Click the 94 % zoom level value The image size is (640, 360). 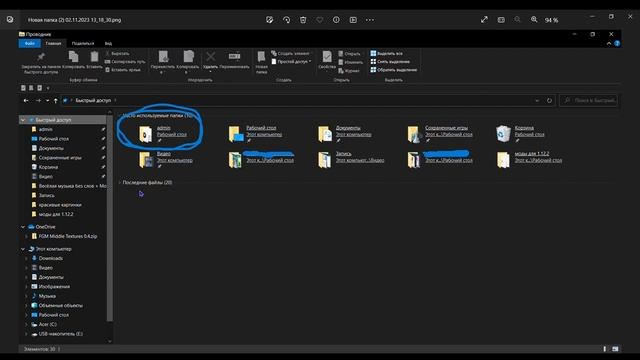[x=551, y=20]
